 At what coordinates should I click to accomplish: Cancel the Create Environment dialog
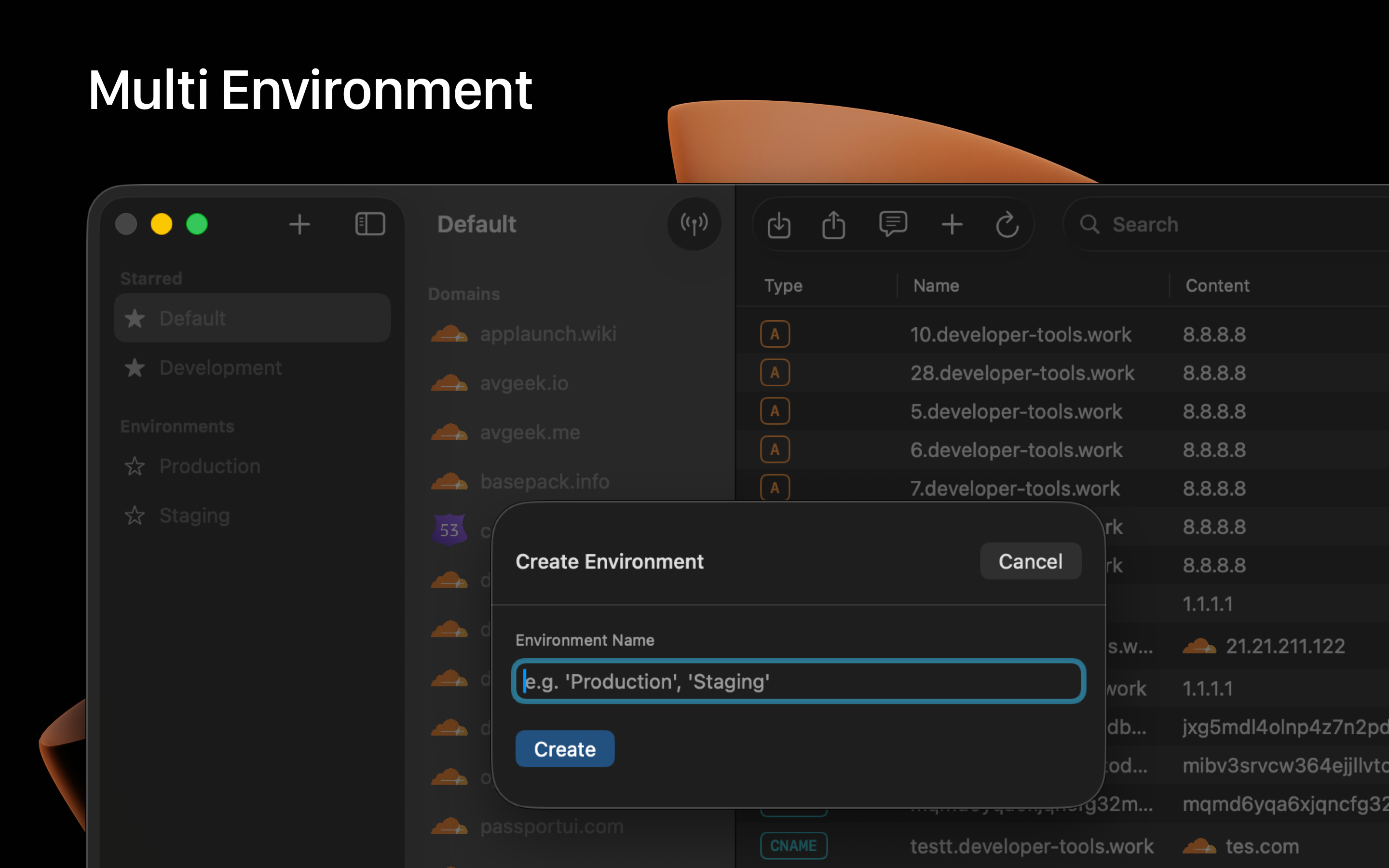1030,561
